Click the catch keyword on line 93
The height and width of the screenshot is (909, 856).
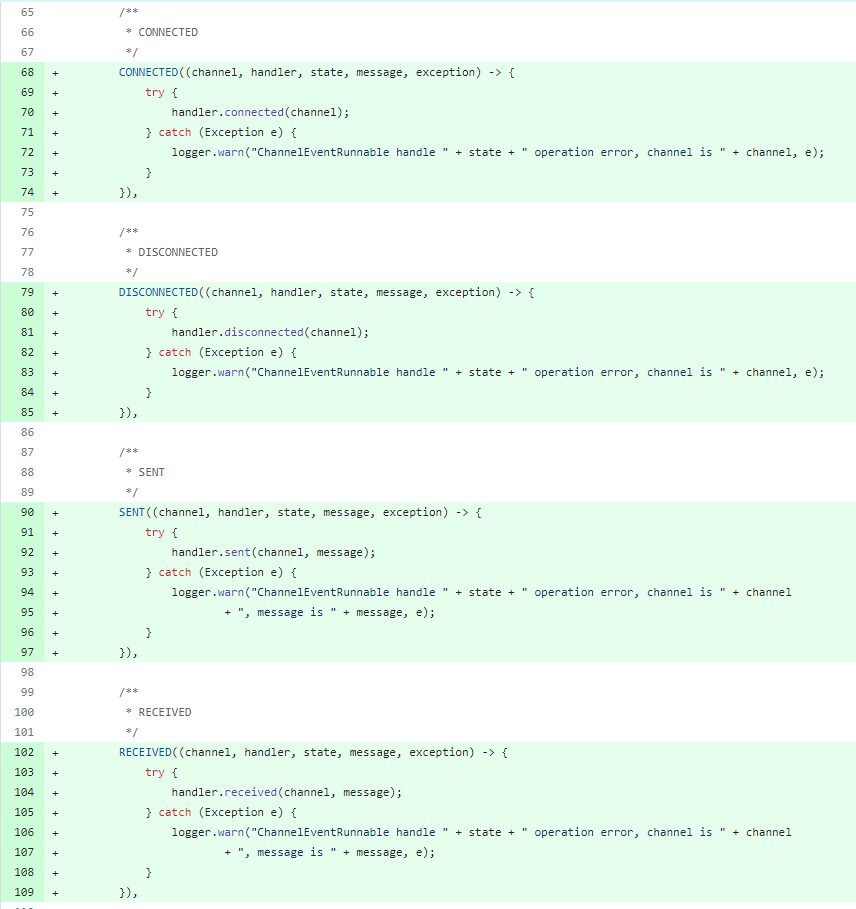(174, 573)
